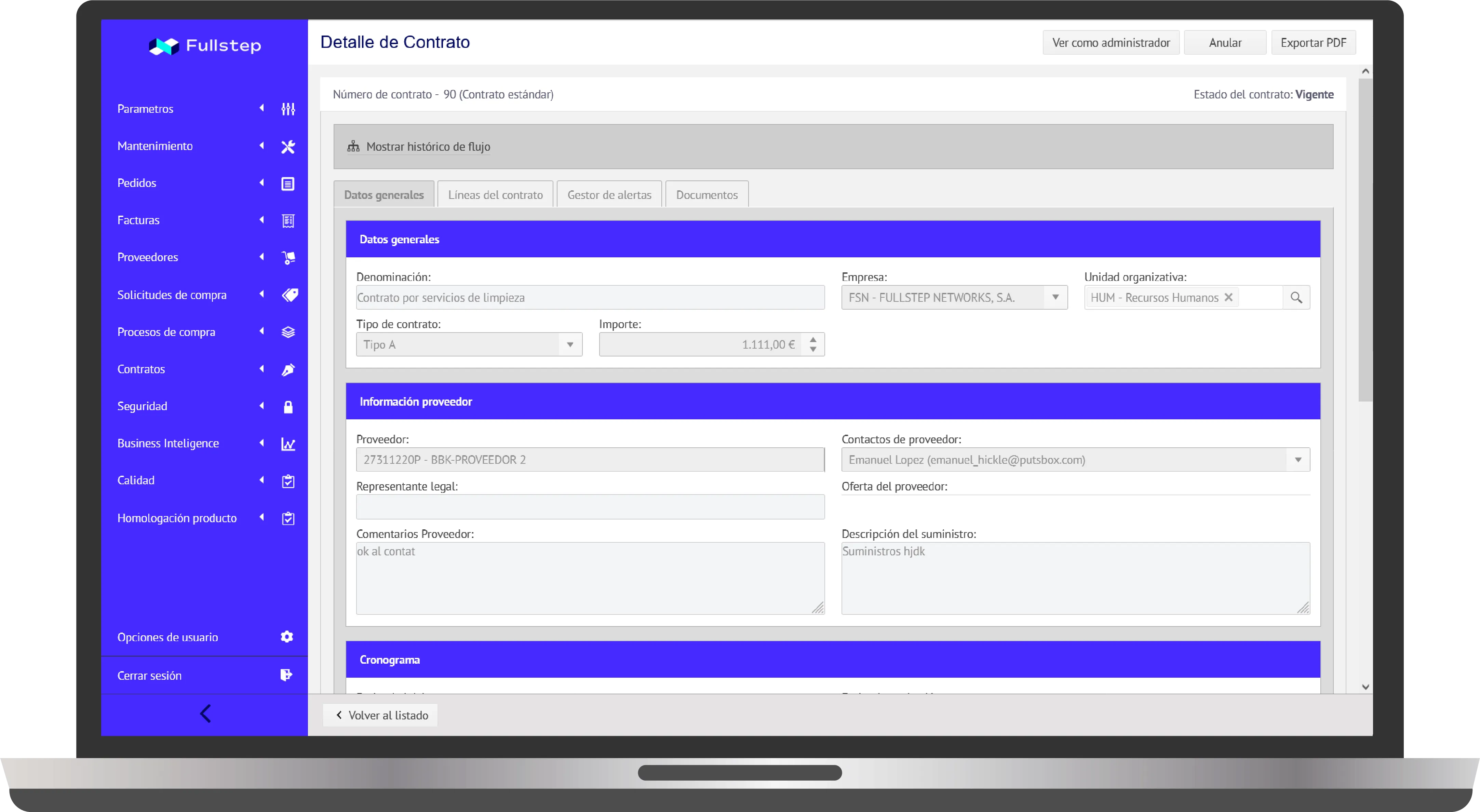Screen dimensions: 1480x812
Task: Click the Contratos pen icon
Action: 288,370
